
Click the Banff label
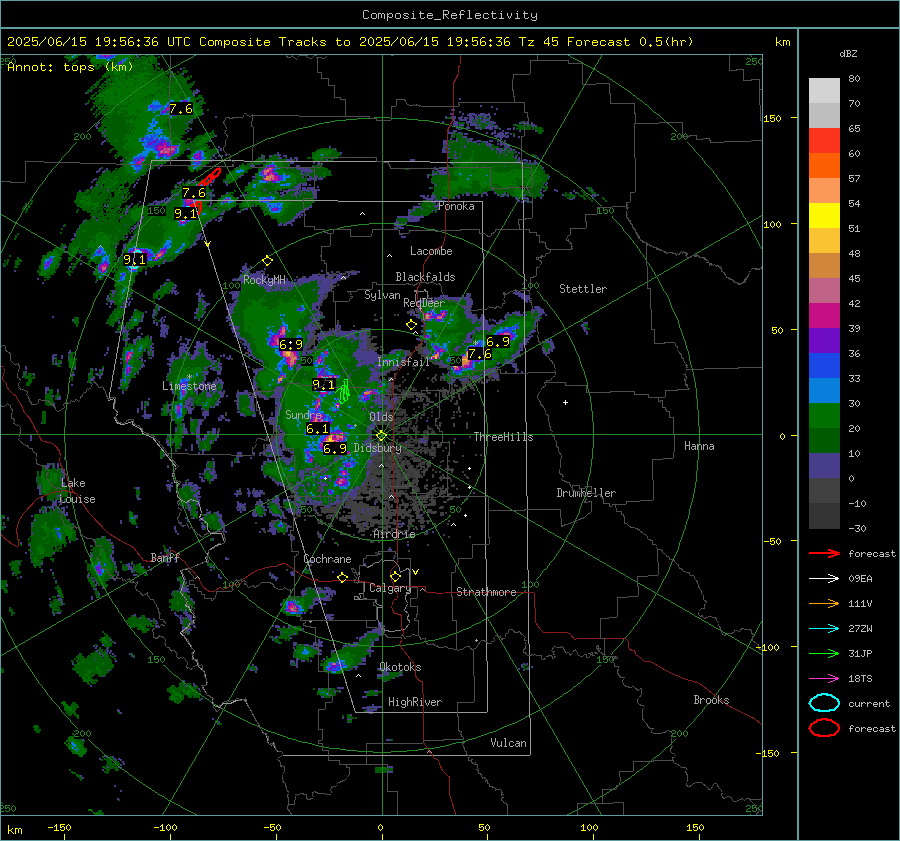pyautogui.click(x=165, y=558)
